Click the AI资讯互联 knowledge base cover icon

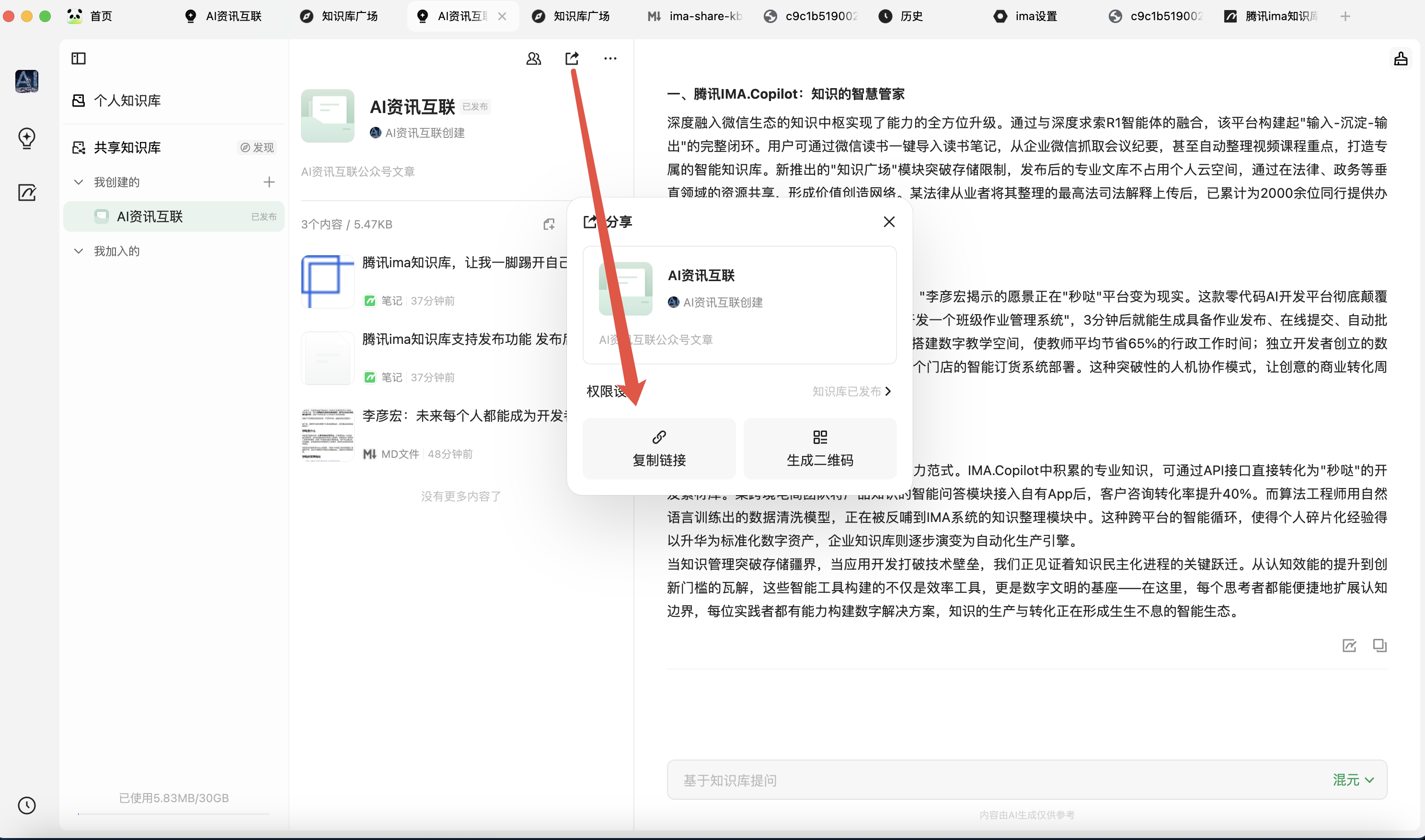coord(327,115)
